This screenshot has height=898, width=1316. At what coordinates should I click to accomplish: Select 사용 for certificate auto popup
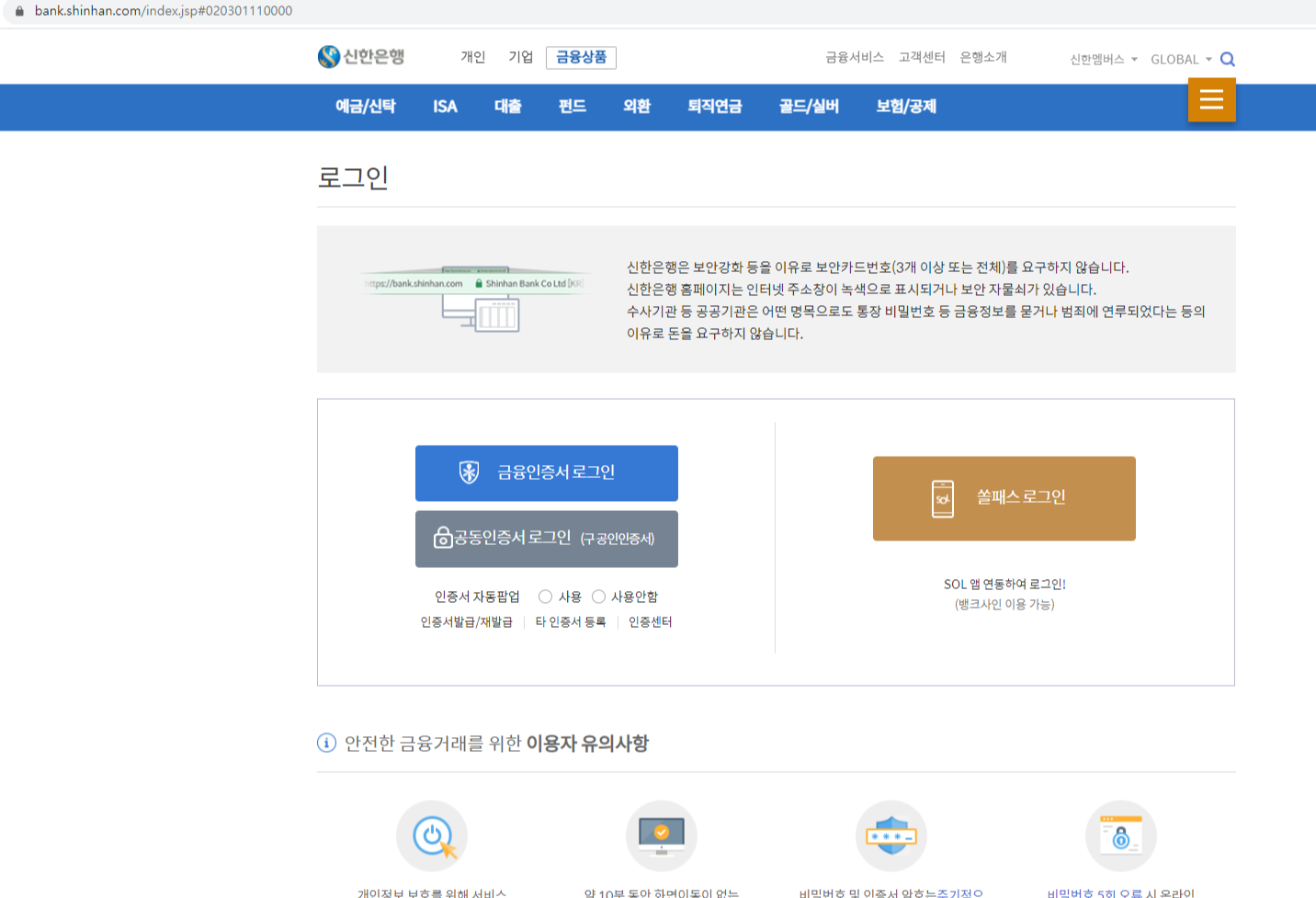tap(545, 597)
